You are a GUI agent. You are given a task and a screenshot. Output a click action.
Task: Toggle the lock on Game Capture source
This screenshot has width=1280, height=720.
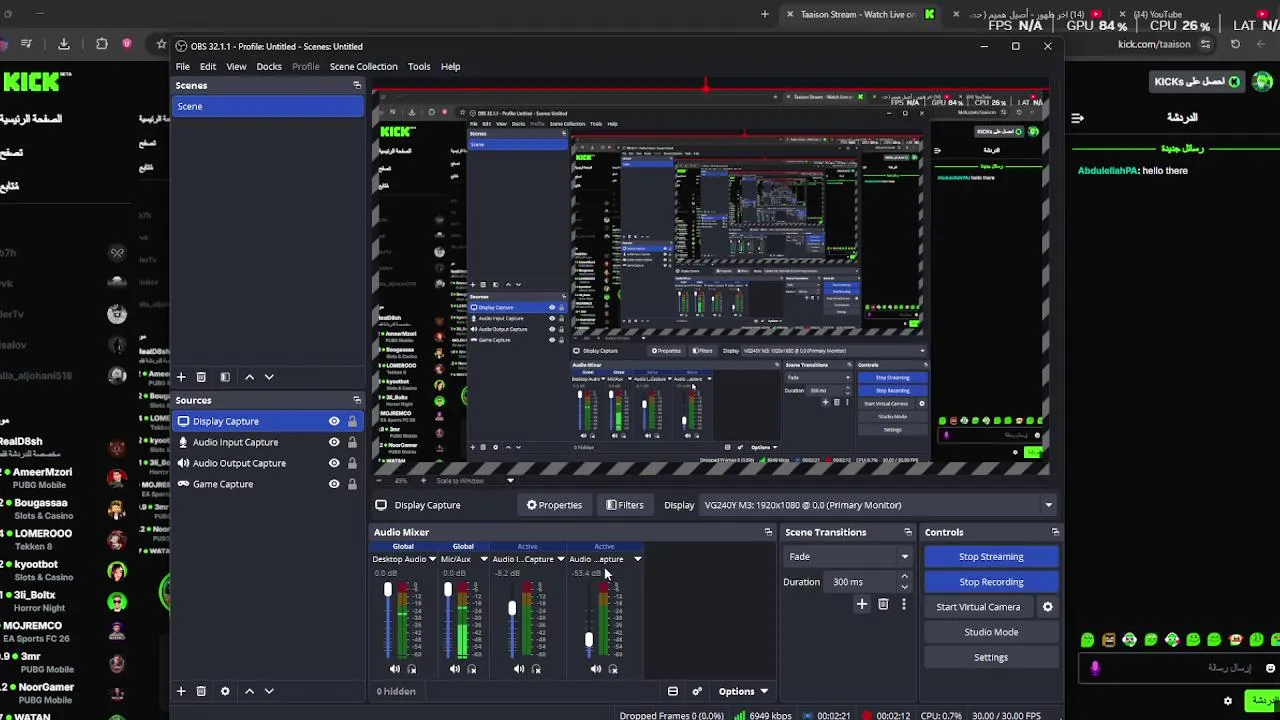coord(352,484)
